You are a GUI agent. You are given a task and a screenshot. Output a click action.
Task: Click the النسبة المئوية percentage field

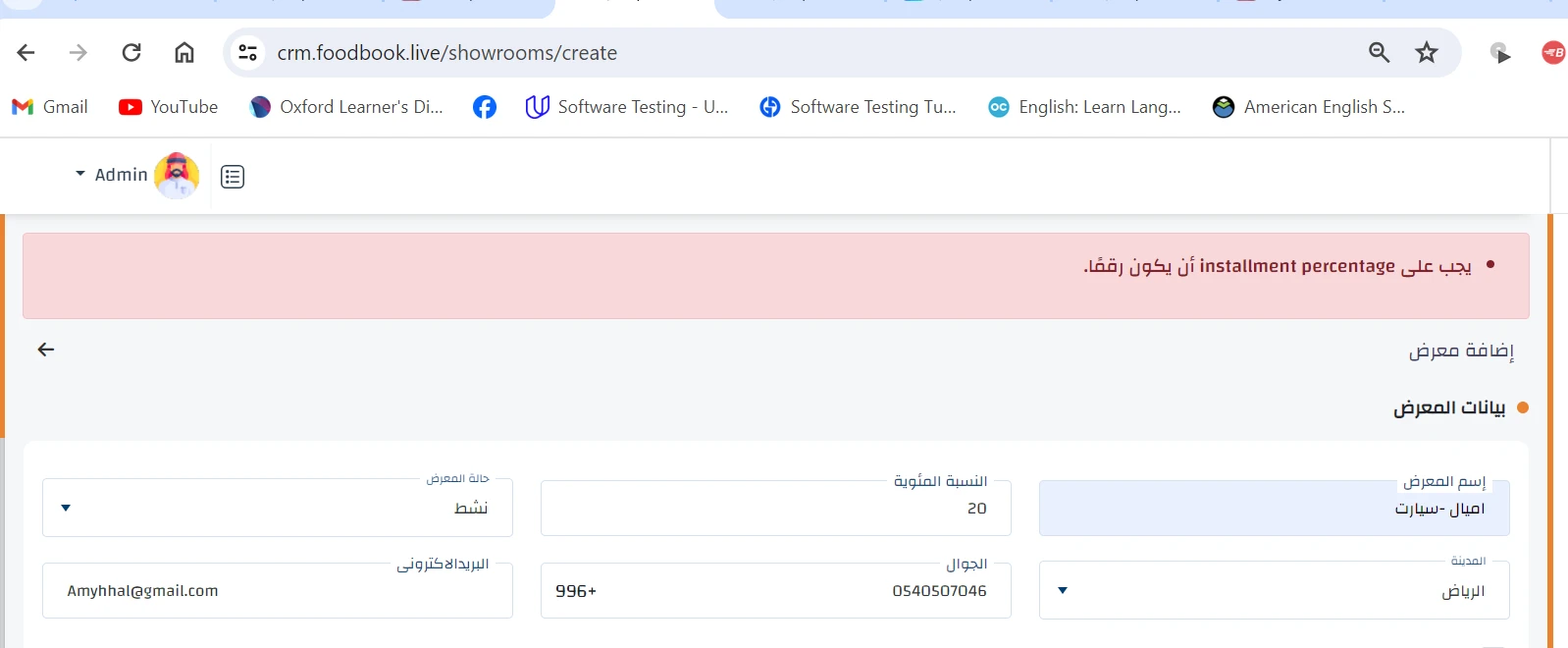(x=775, y=509)
